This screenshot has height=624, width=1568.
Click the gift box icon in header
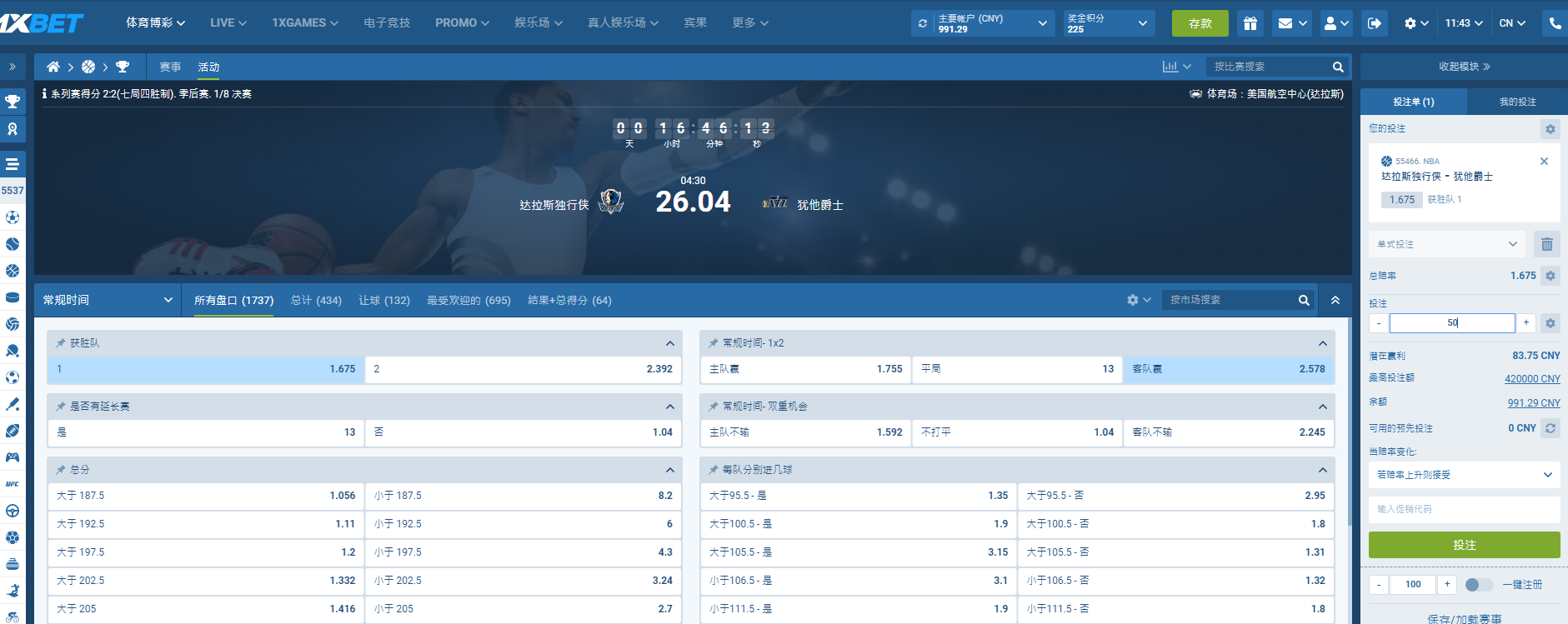1250,23
